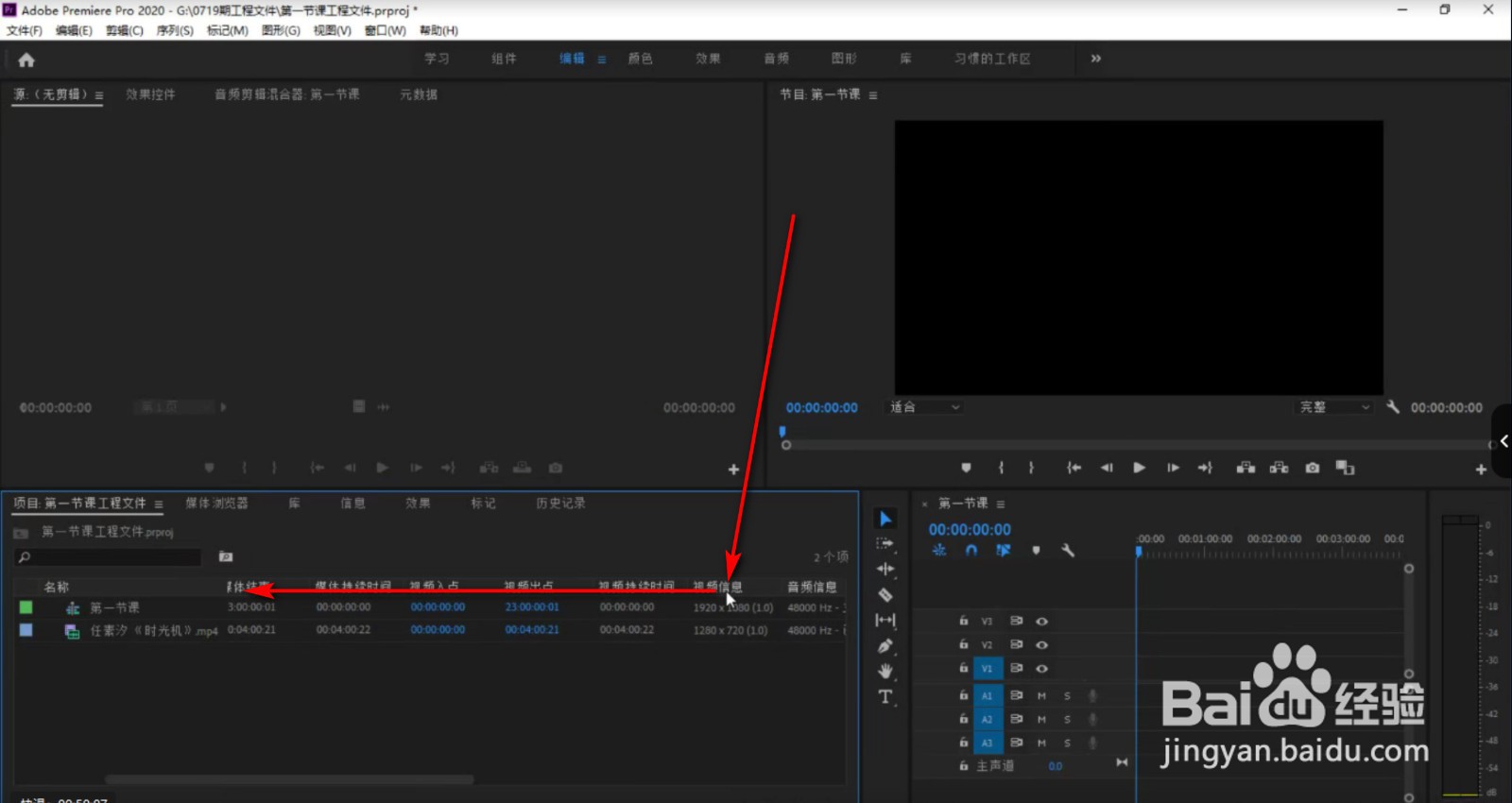
Task: Open the timeline 第一节课 panel menu
Action: 1001,504
